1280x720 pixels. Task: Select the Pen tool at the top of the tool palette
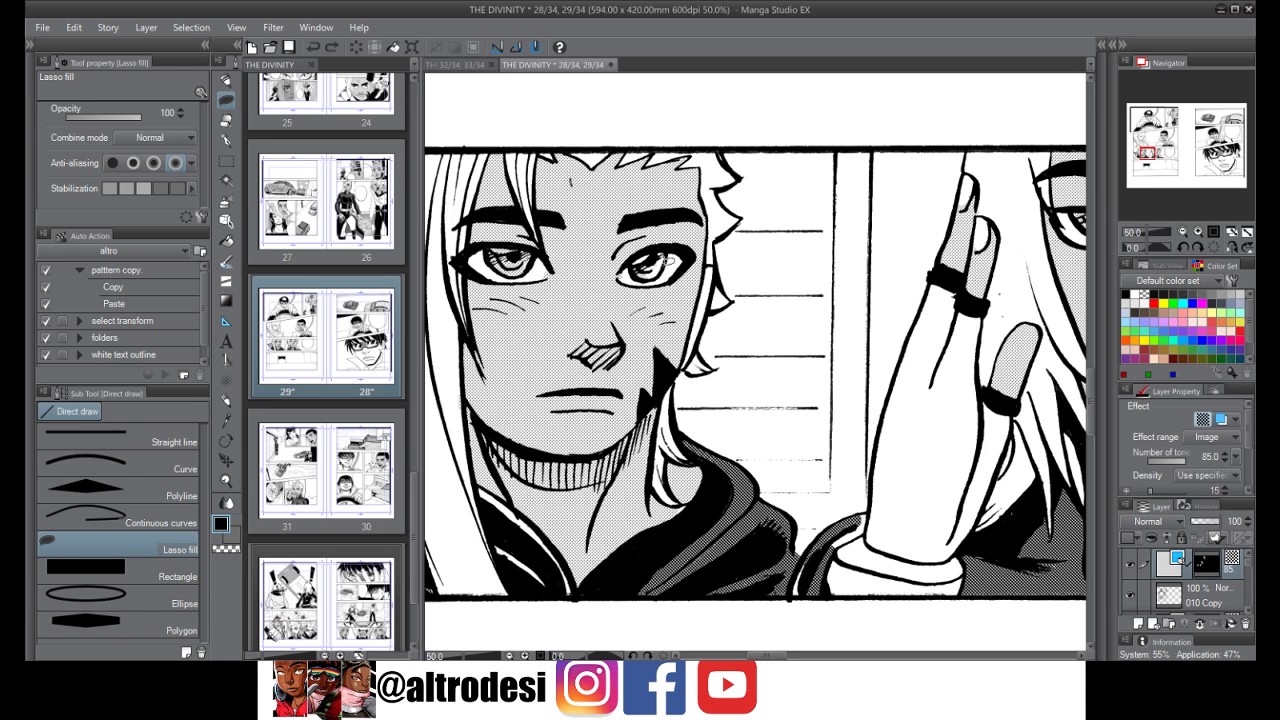pos(226,81)
